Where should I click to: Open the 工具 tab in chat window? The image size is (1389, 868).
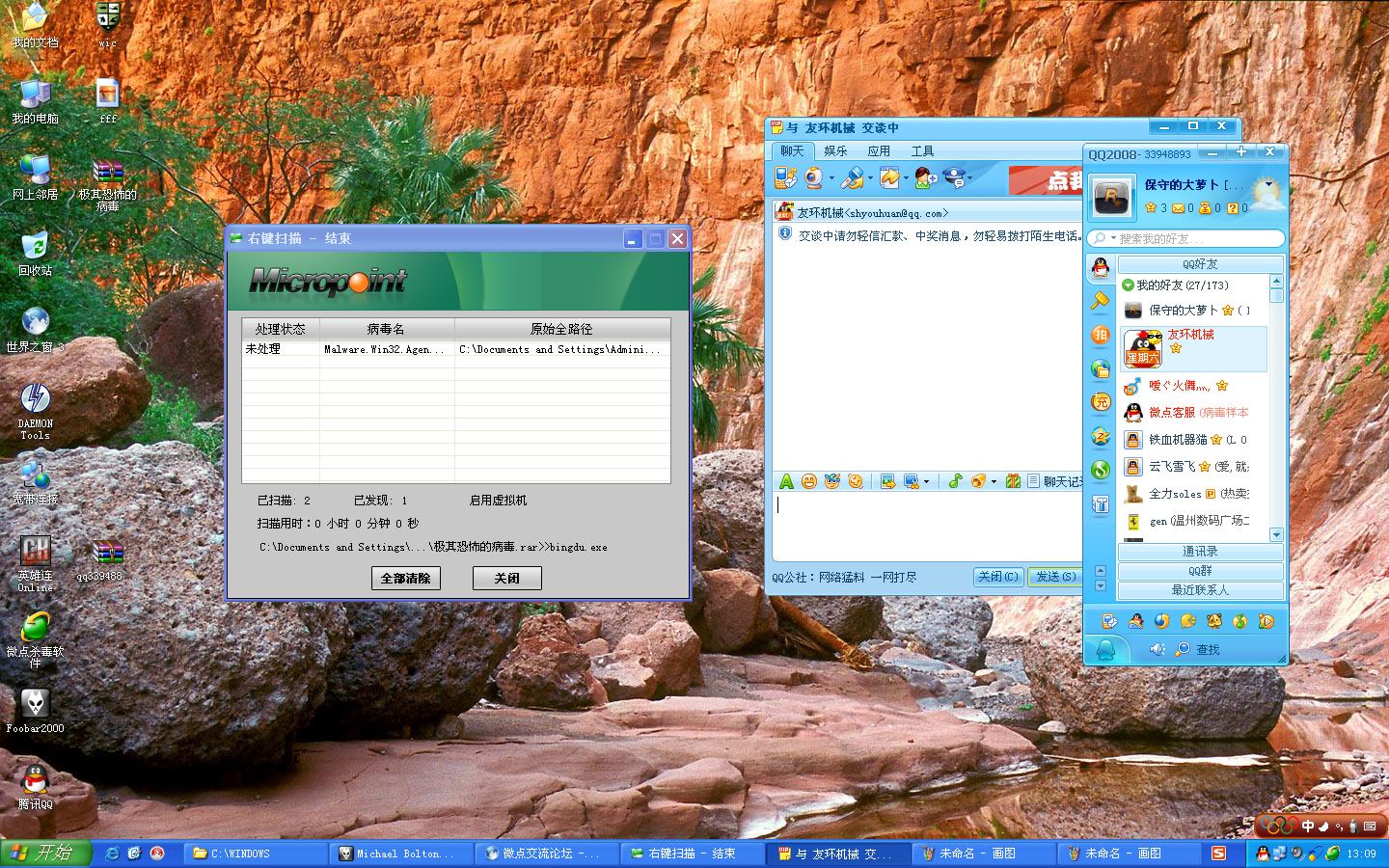click(922, 150)
